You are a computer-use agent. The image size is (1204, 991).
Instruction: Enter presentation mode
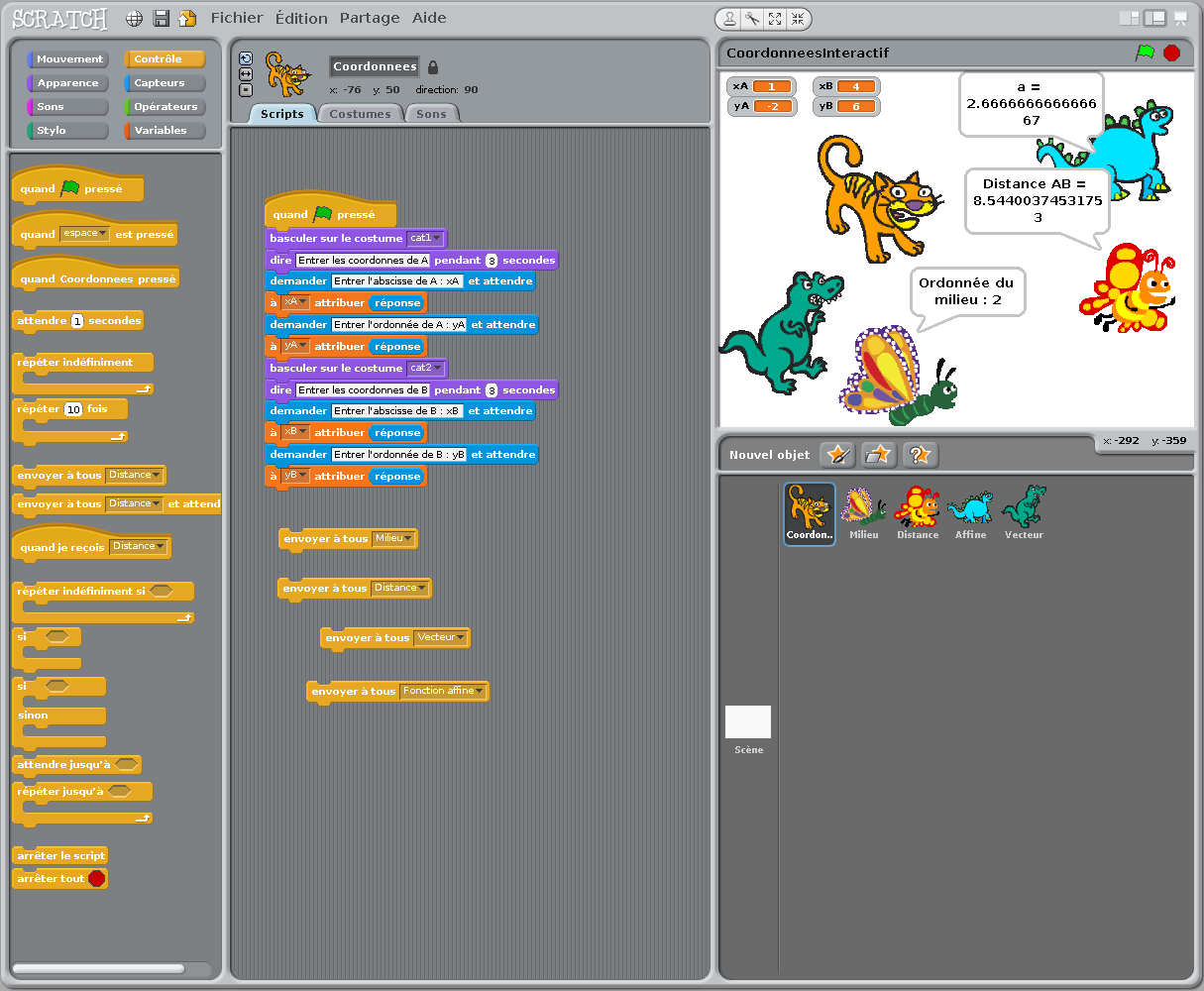[1180, 18]
